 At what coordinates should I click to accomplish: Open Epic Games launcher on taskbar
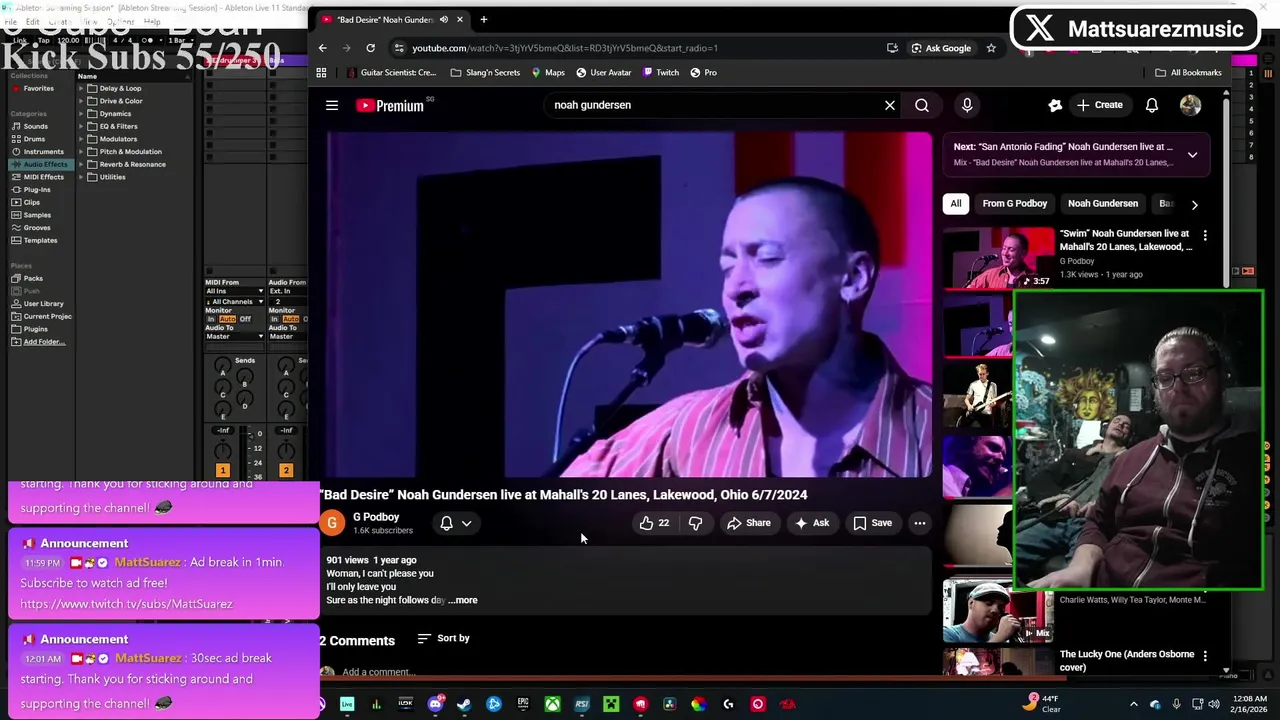tap(523, 704)
